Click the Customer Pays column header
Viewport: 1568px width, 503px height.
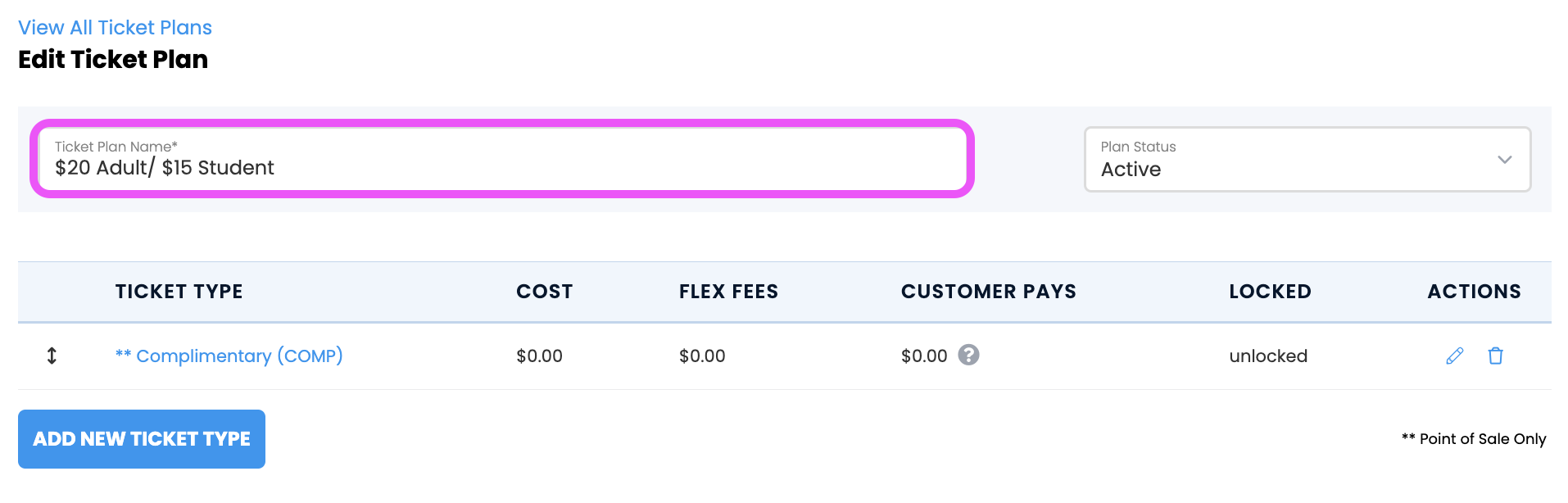click(988, 292)
